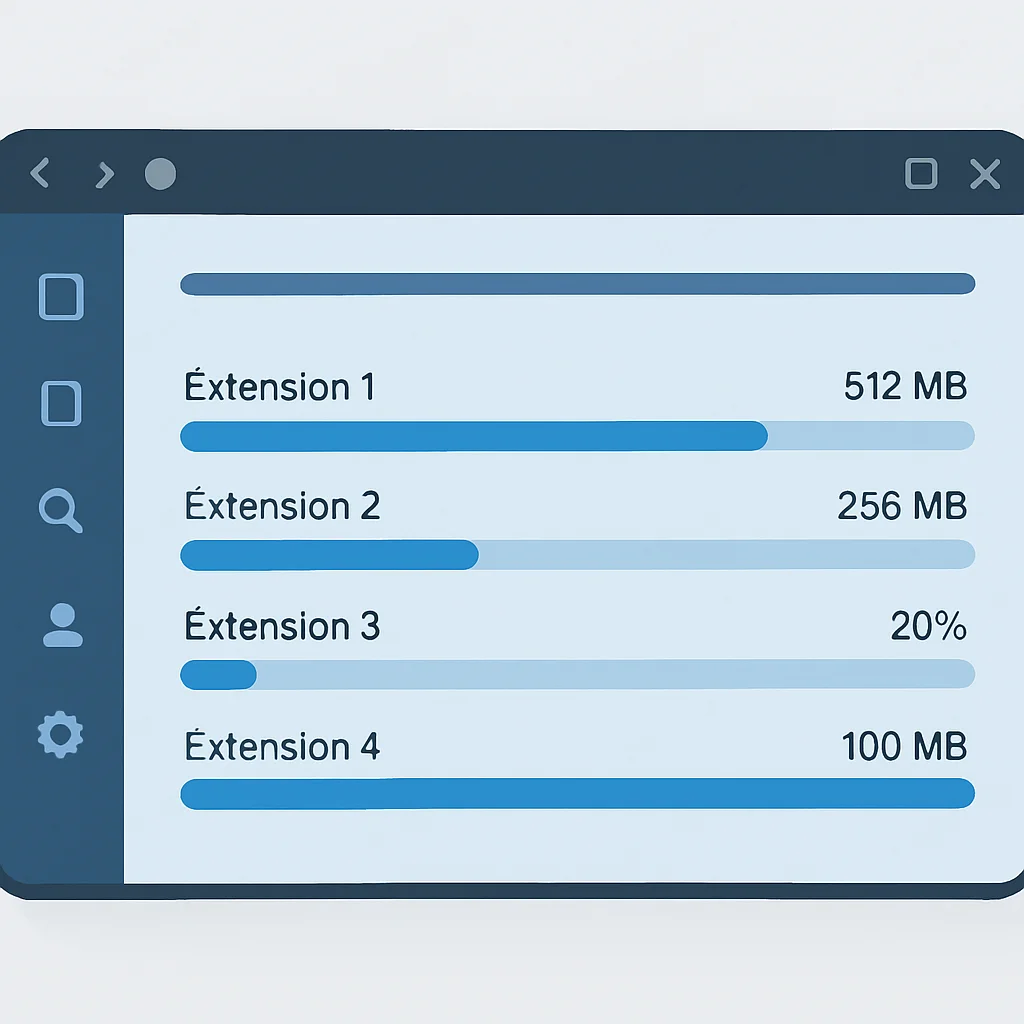This screenshot has height=1024, width=1024.
Task: Click the '512 MB' value
Action: [905, 385]
